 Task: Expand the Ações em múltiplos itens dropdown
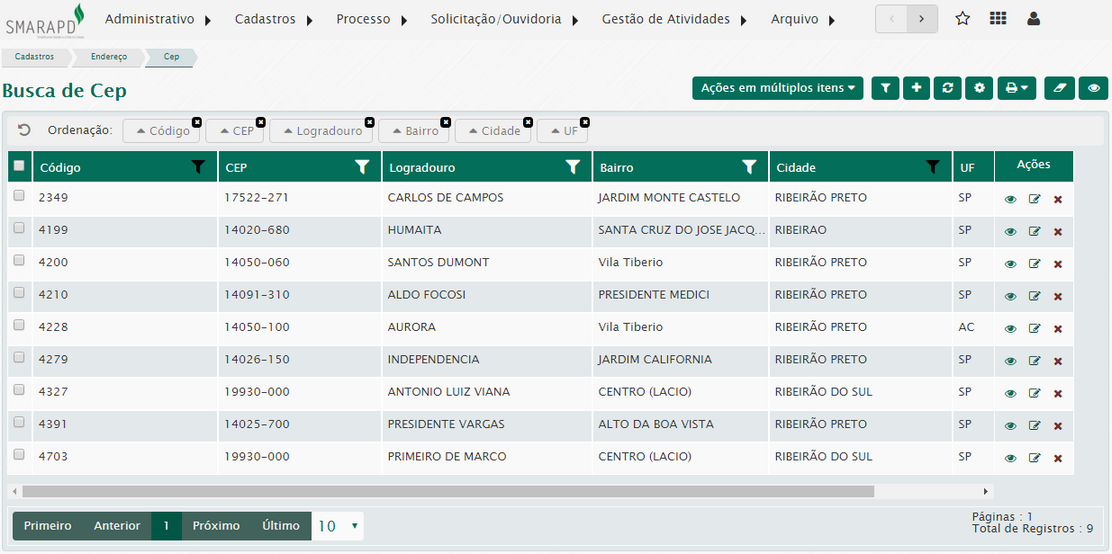click(x=777, y=88)
